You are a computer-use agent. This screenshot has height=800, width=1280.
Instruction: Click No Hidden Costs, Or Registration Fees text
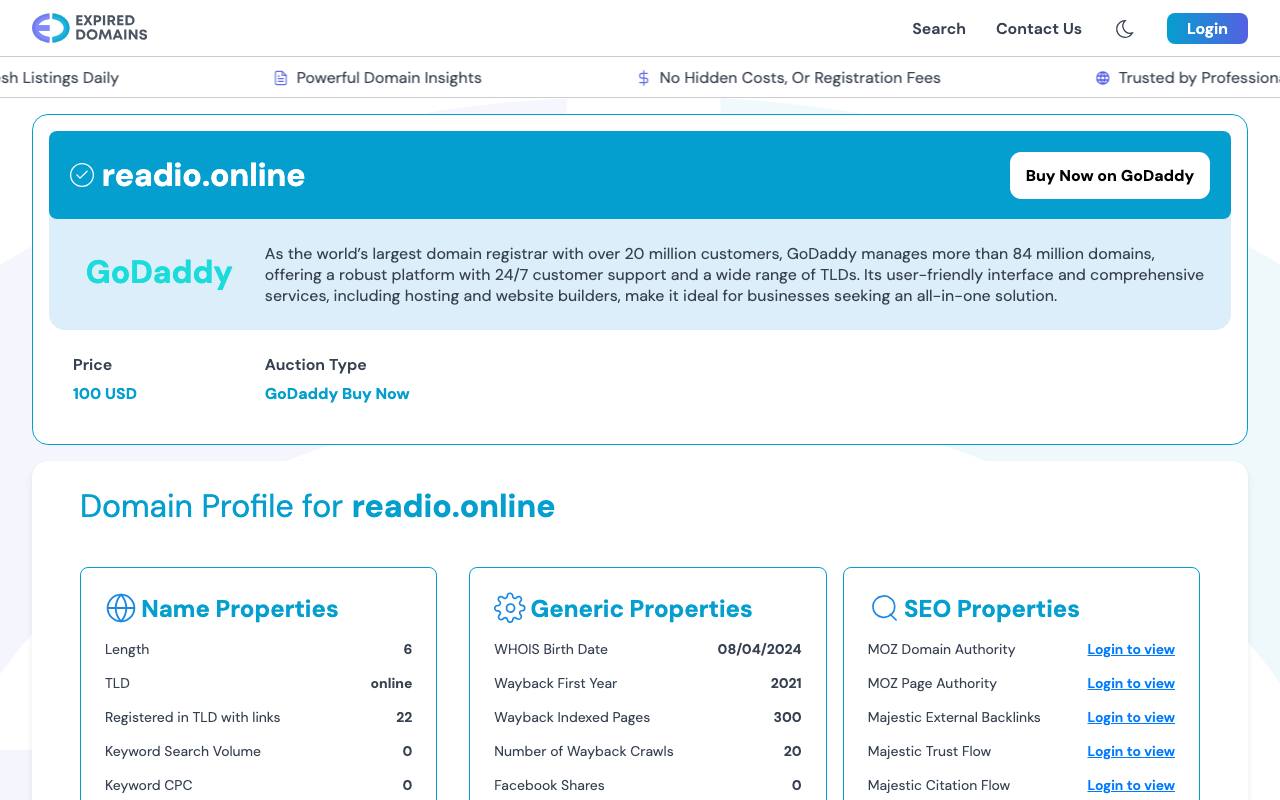(800, 78)
